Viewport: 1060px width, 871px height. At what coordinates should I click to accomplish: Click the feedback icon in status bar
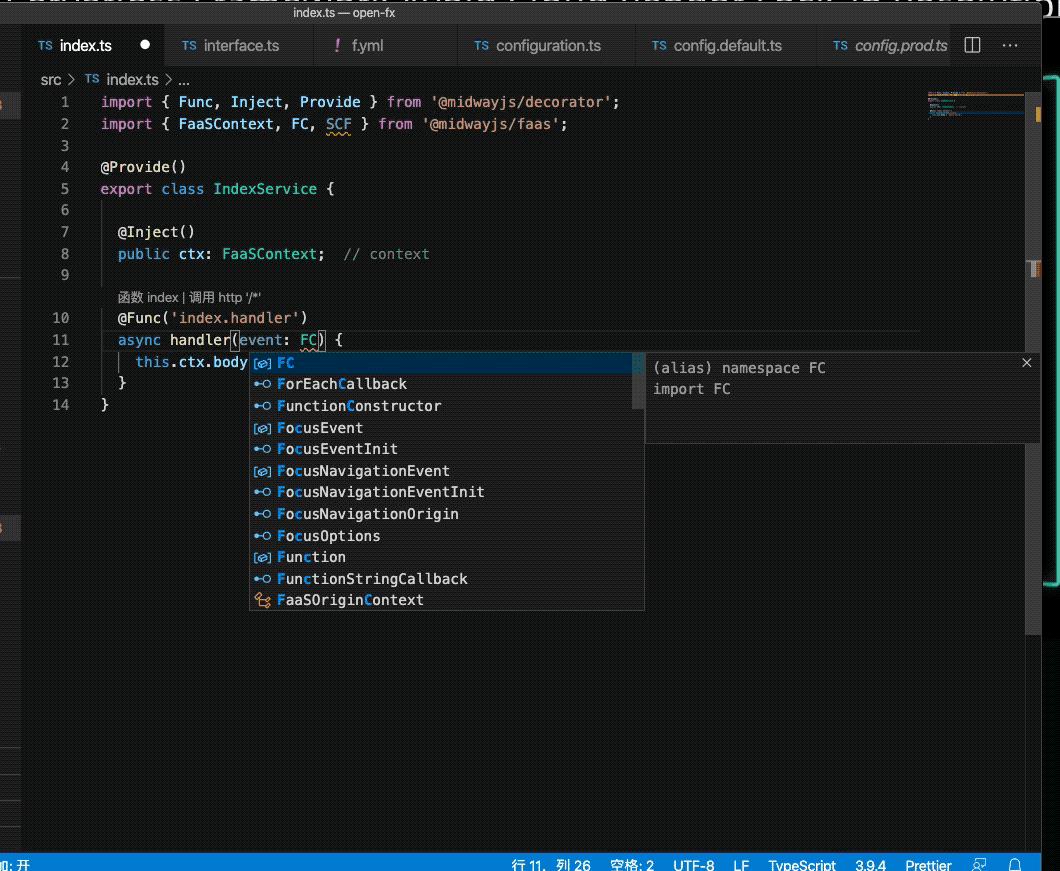click(x=979, y=865)
